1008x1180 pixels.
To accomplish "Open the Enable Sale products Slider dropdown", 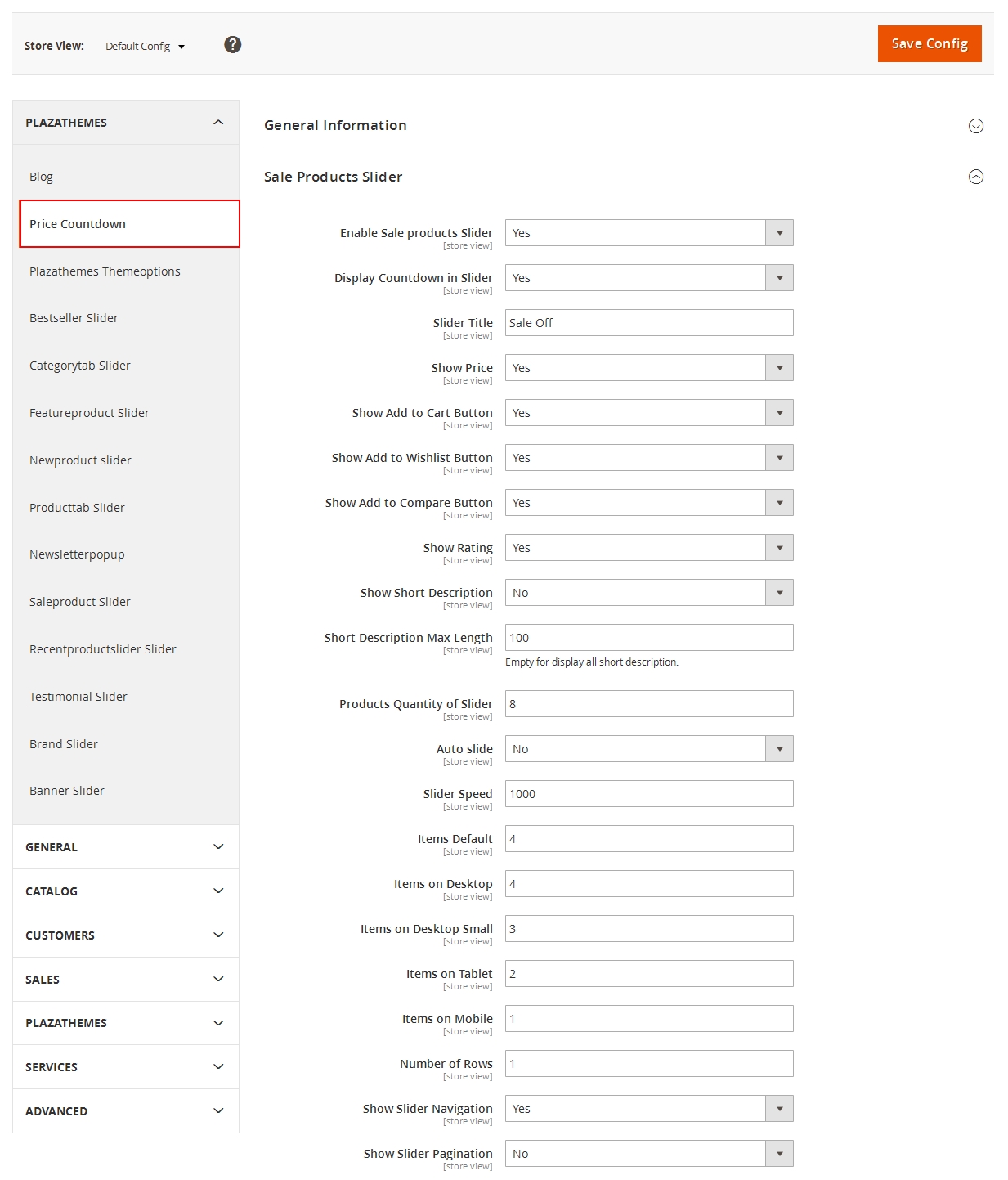I will tap(648, 233).
